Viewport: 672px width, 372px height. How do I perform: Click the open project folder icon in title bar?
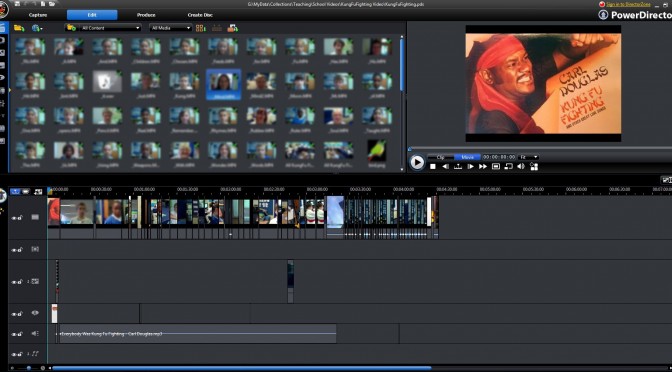pyautogui.click(x=52, y=3)
